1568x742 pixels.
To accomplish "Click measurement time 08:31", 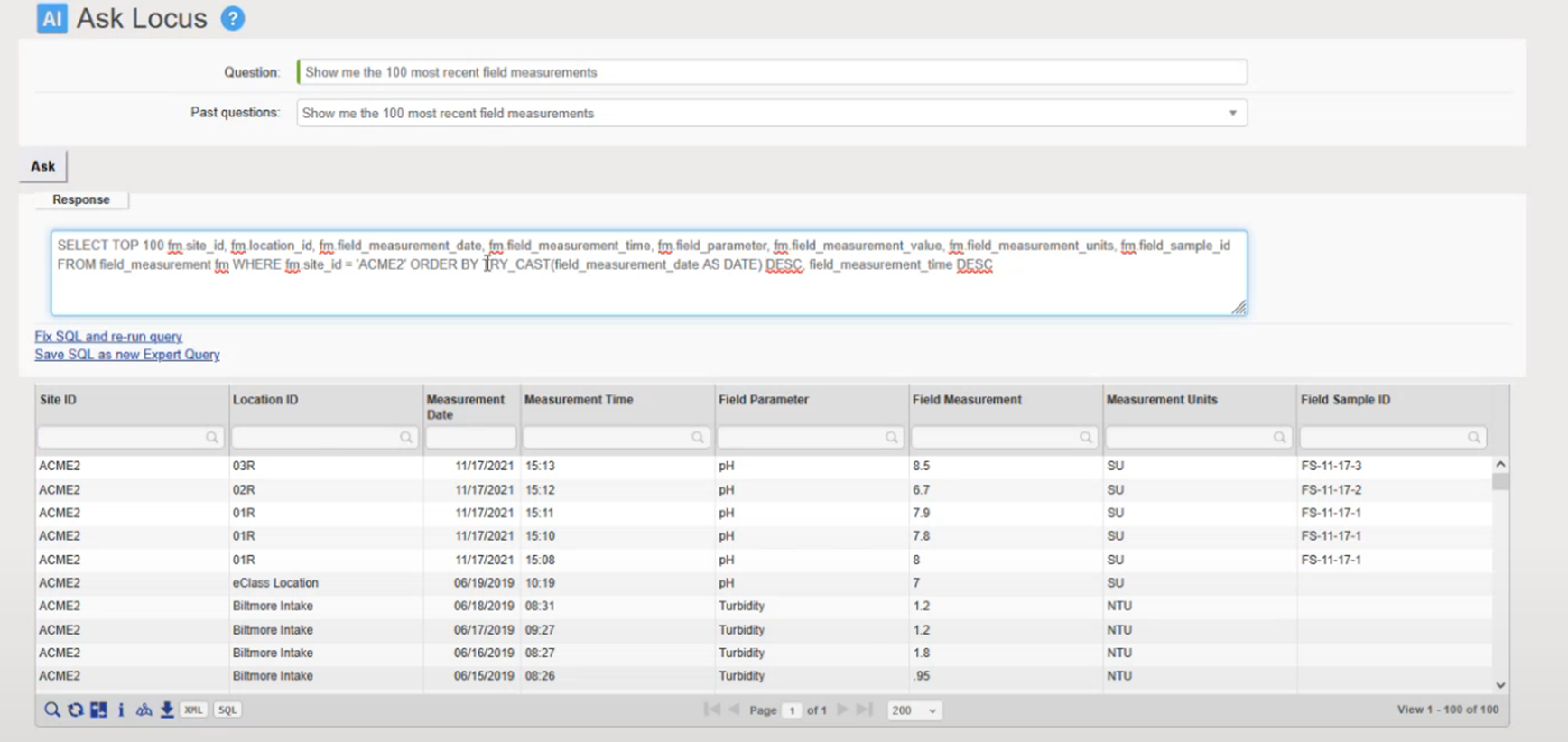I will click(x=540, y=606).
